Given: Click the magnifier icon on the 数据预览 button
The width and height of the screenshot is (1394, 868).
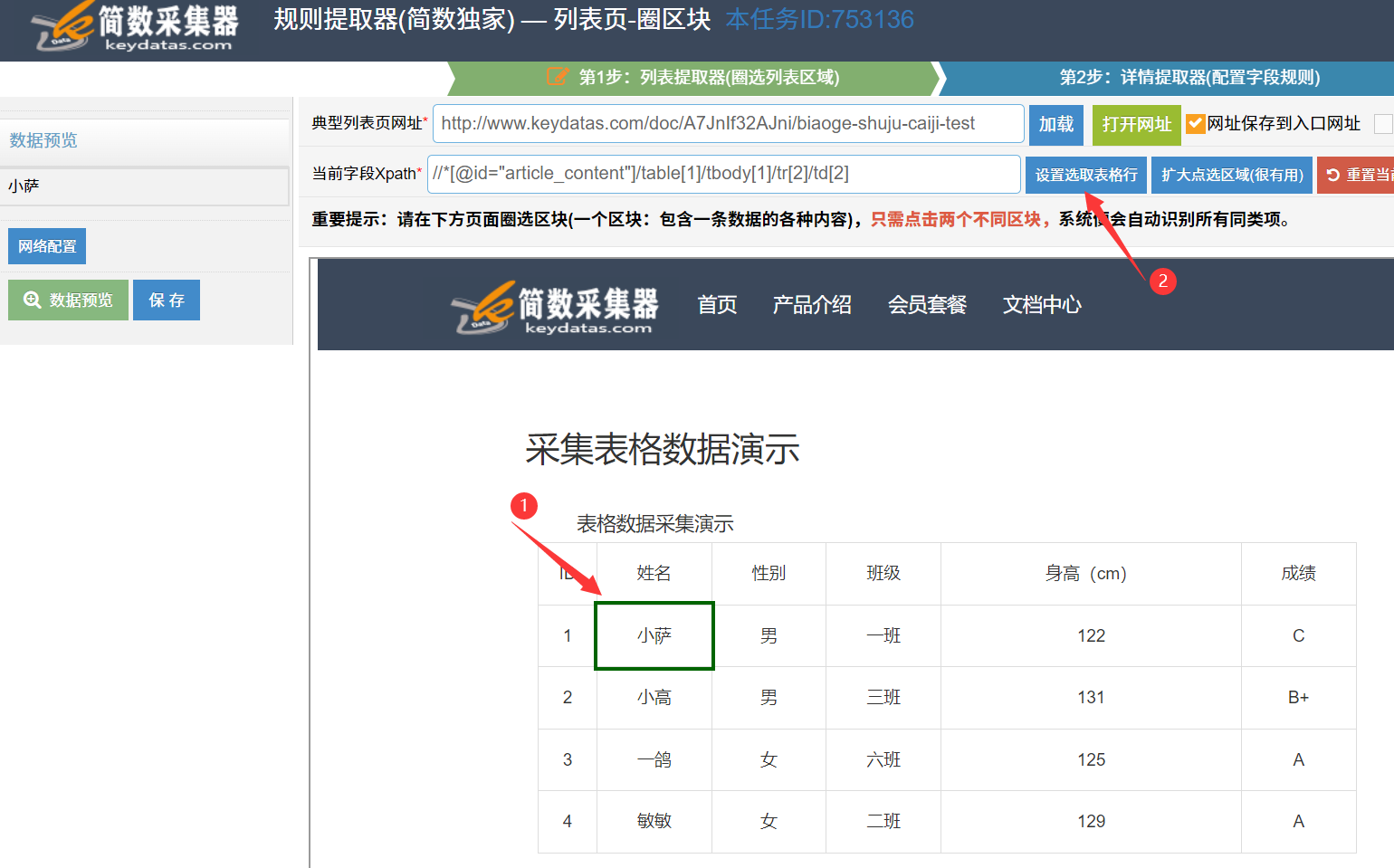Looking at the screenshot, I should (x=31, y=300).
